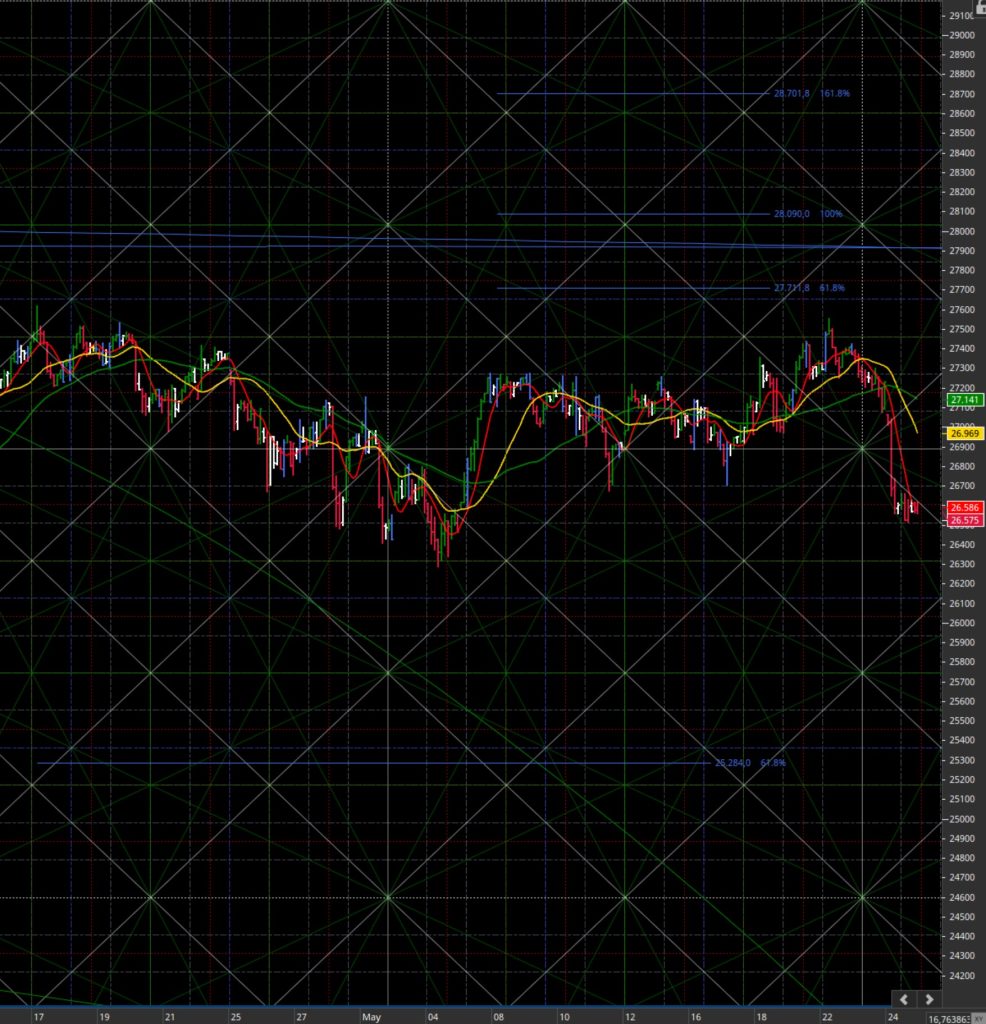The height and width of the screenshot is (1024, 986).
Task: Select the 161.8% Fibonacci level label
Action: click(812, 93)
